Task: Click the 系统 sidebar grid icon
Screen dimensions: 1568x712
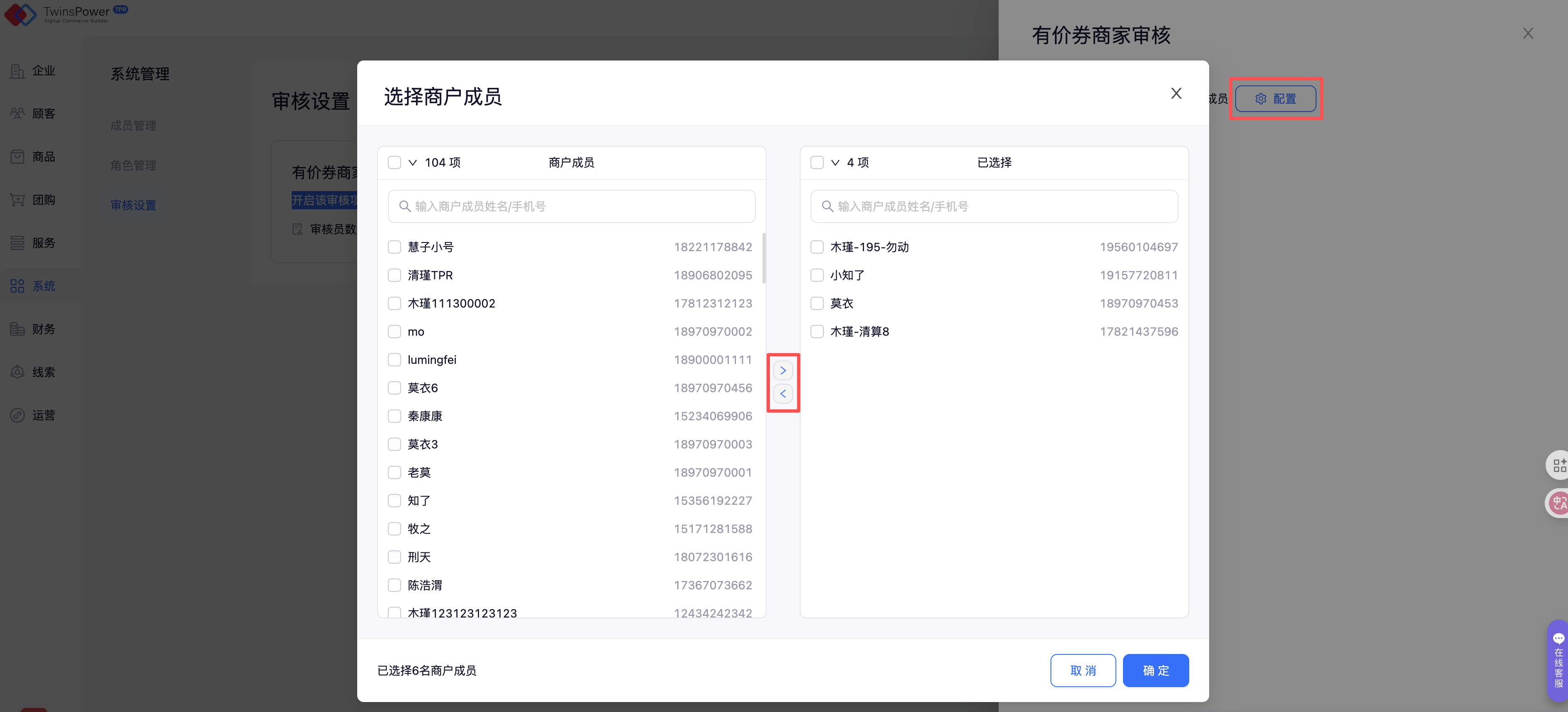Action: [17, 286]
